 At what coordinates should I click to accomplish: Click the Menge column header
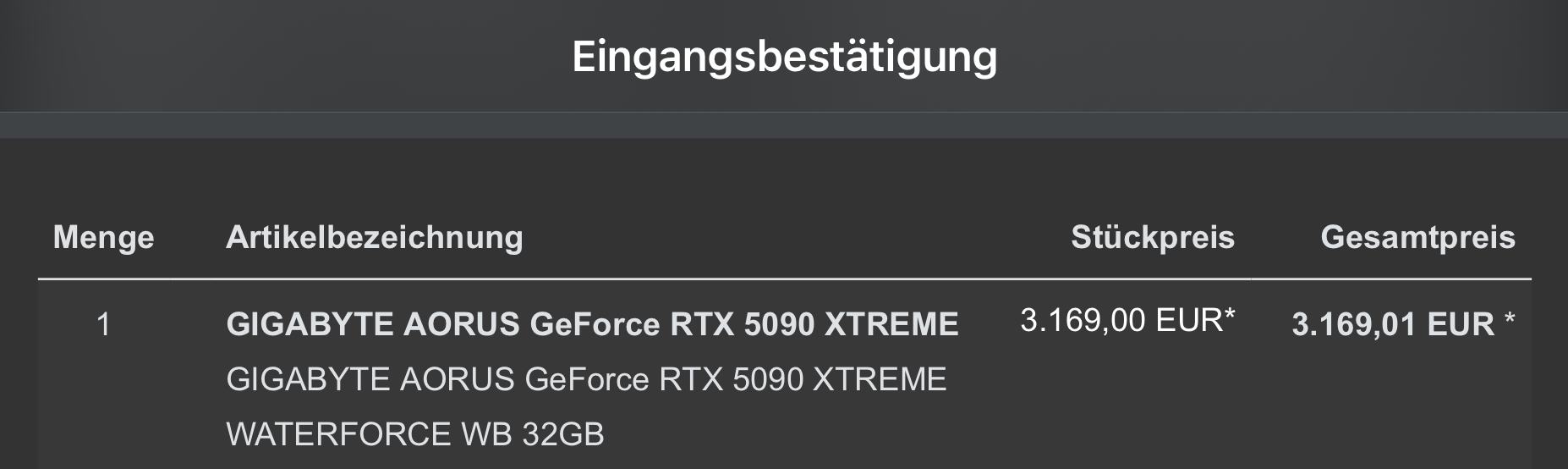pyautogui.click(x=103, y=237)
